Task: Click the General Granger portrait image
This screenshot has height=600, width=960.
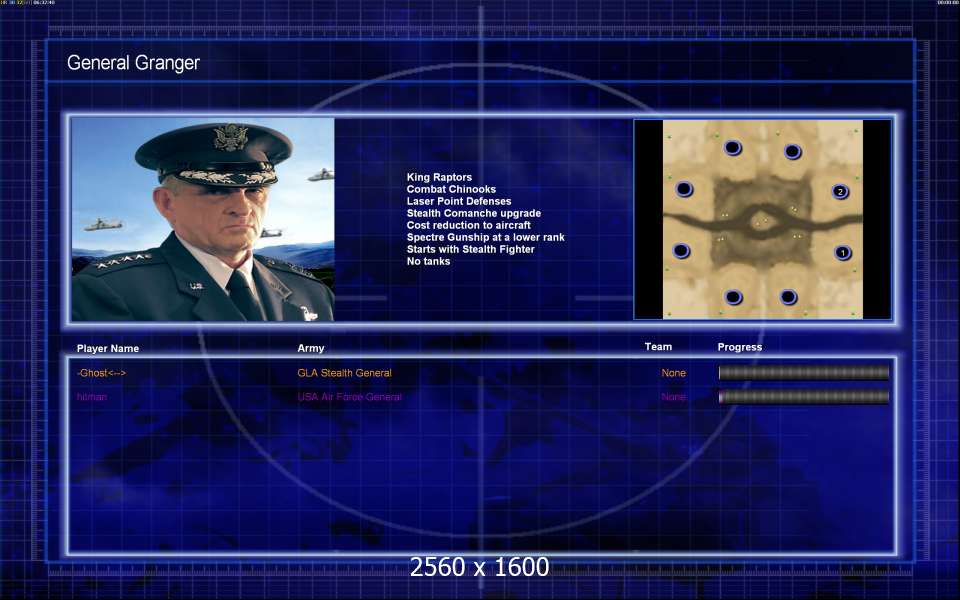Action: [x=203, y=220]
